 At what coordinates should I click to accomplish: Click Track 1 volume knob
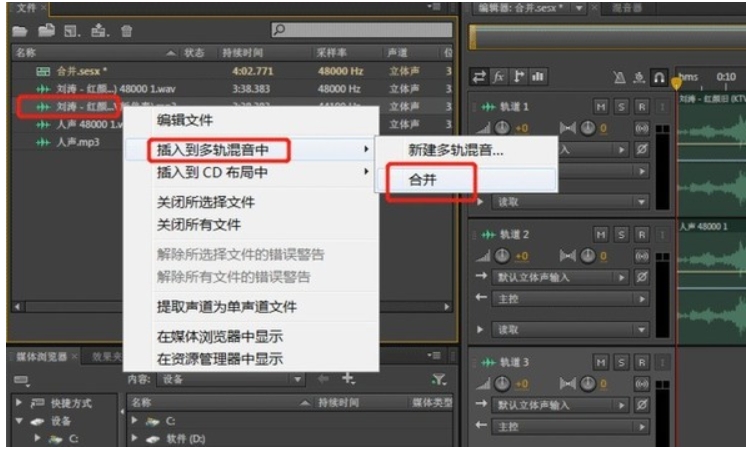tap(502, 128)
